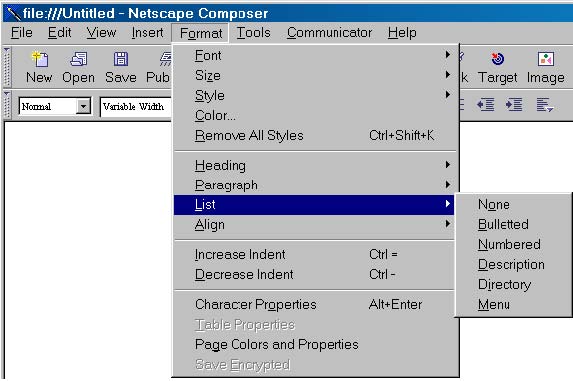
Task: Select Remove All Styles menu entry
Action: tap(314, 136)
